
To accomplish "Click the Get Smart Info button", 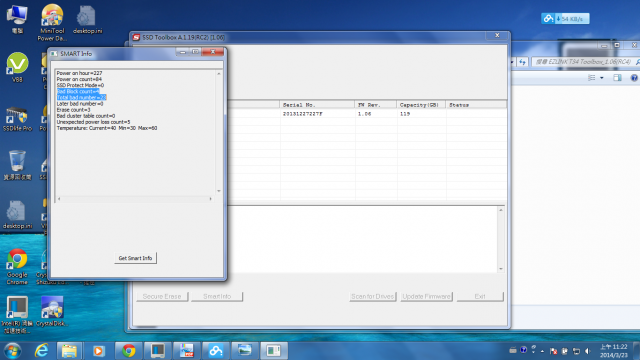I will 135,258.
